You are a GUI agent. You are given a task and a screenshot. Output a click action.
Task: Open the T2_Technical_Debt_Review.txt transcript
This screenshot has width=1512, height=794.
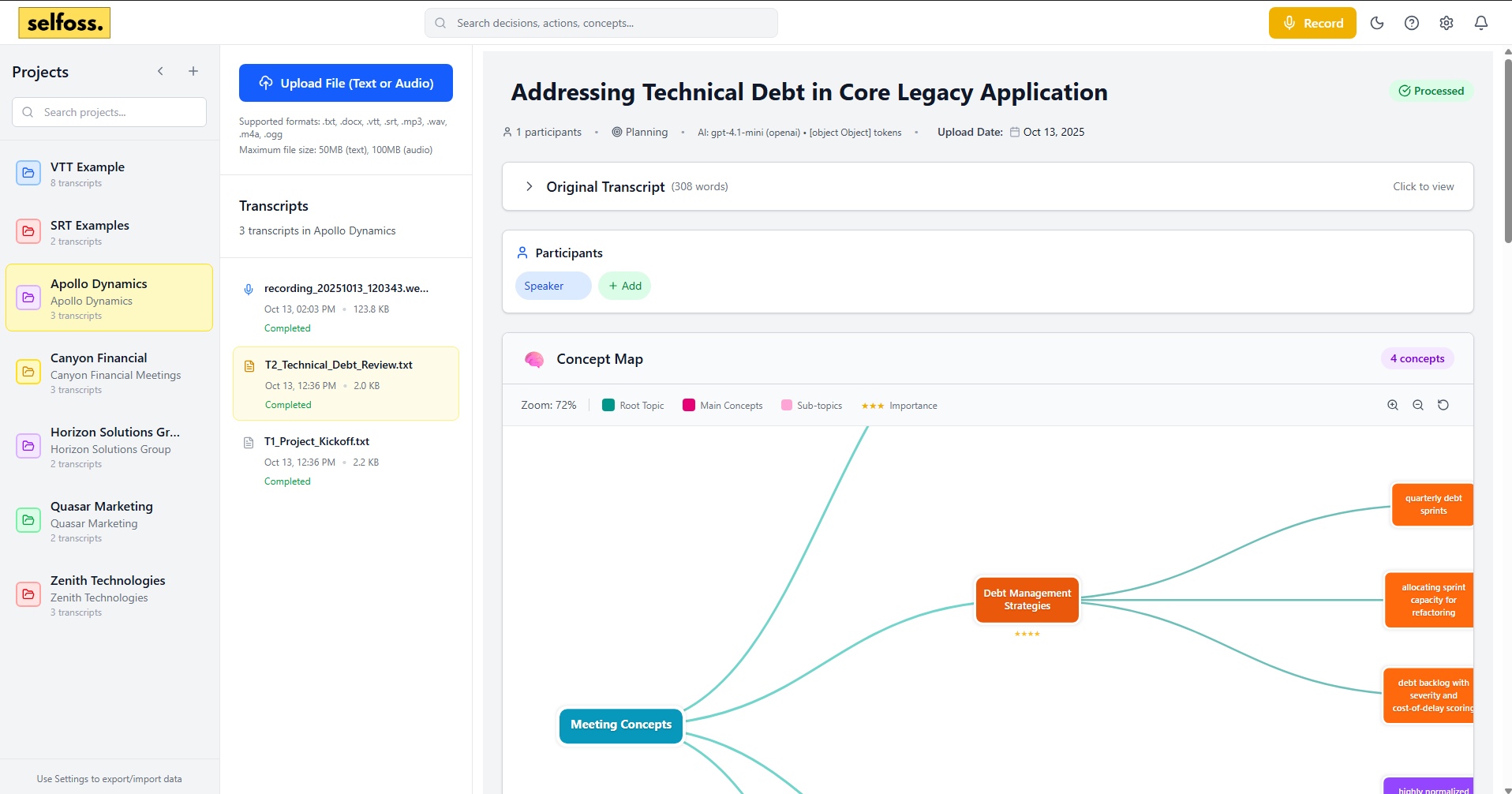345,384
